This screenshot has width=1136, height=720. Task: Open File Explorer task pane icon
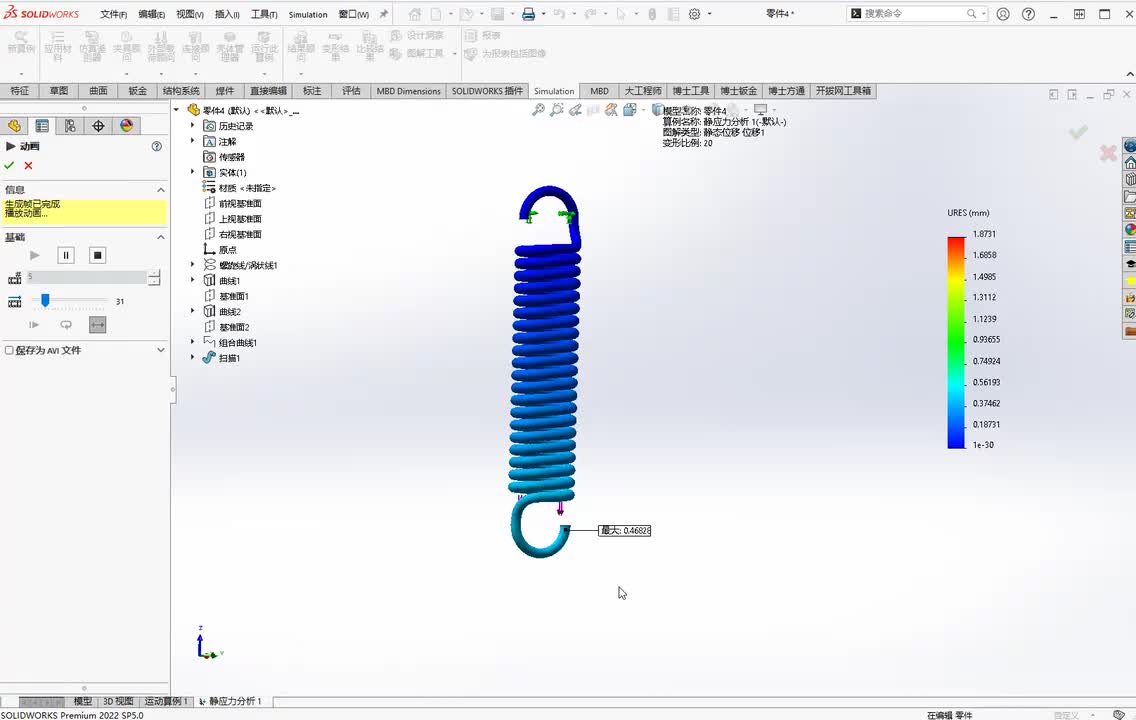[x=1129, y=196]
